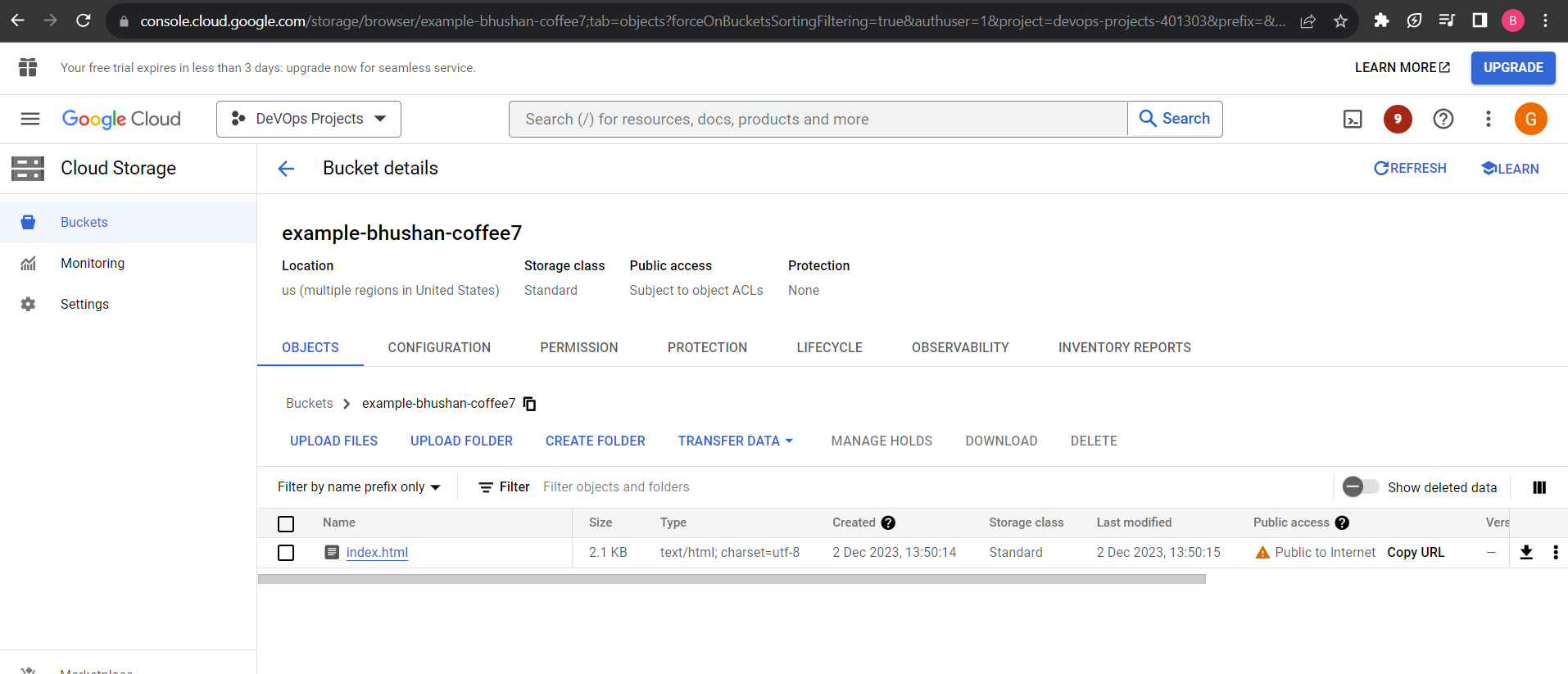
Task: Open the Help question mark menu
Action: [x=1443, y=119]
